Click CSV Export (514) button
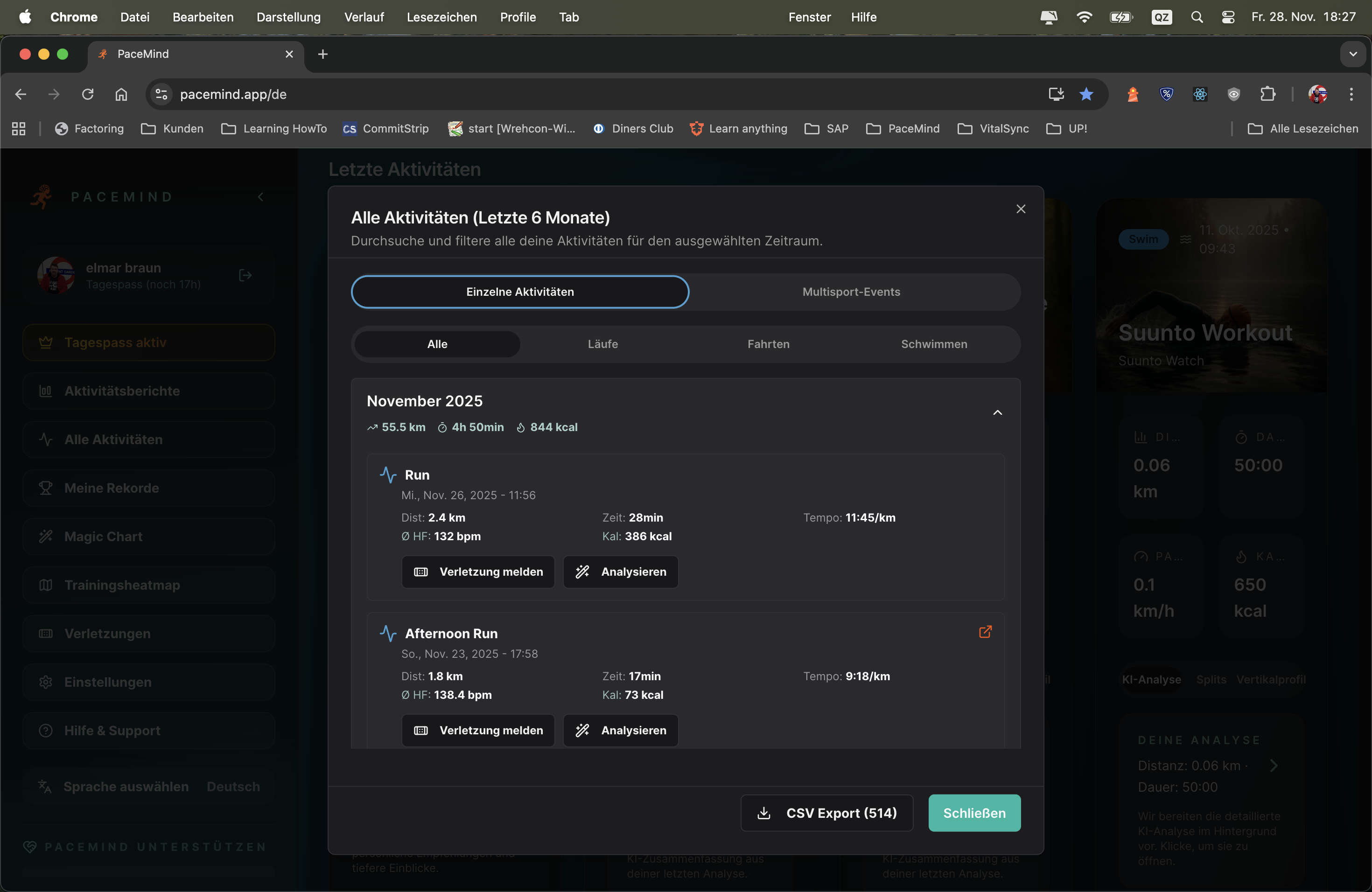Viewport: 1372px width, 892px height. click(826, 813)
